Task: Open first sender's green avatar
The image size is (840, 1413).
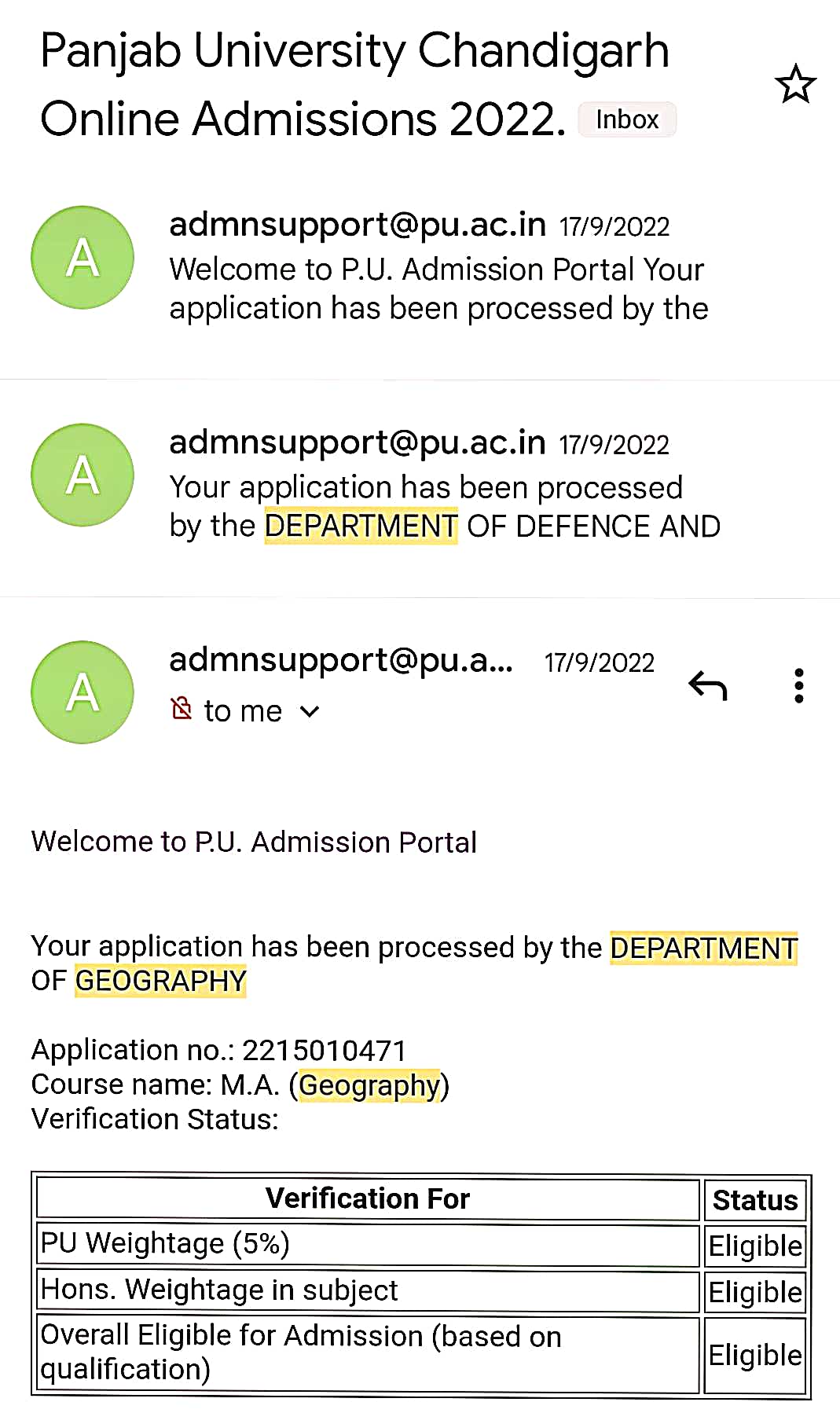Action: point(83,258)
